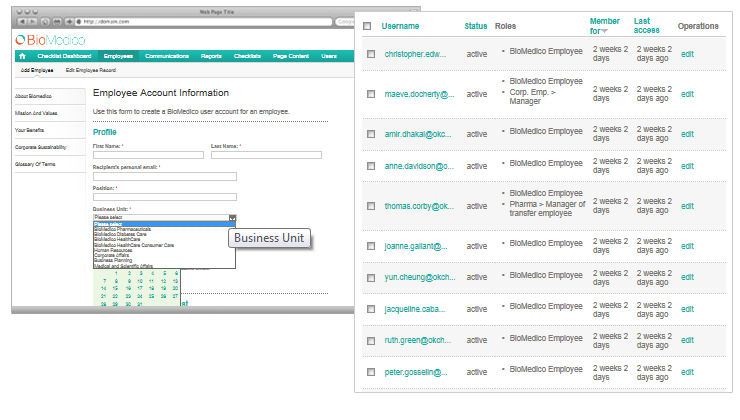Screen dimensions: 740x420
Task: Click the BioMedico logo
Action: coord(50,40)
